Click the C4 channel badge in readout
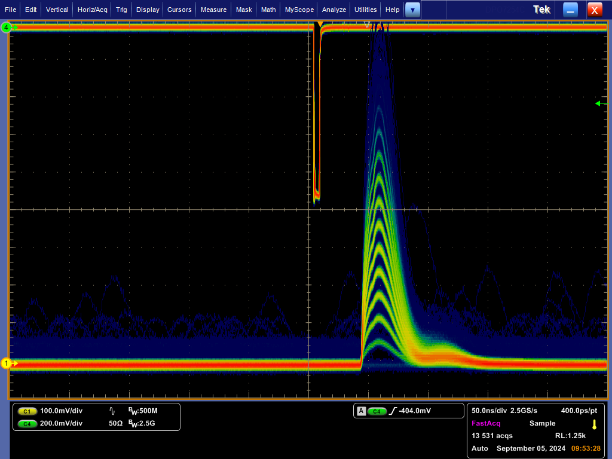Screen dimensions: 612x459 coord(27,423)
